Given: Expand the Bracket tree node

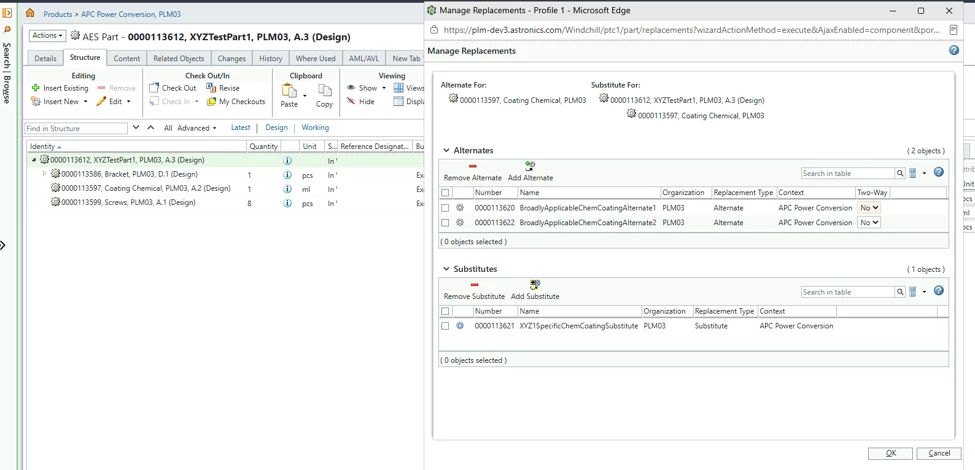Looking at the screenshot, I should pos(44,174).
